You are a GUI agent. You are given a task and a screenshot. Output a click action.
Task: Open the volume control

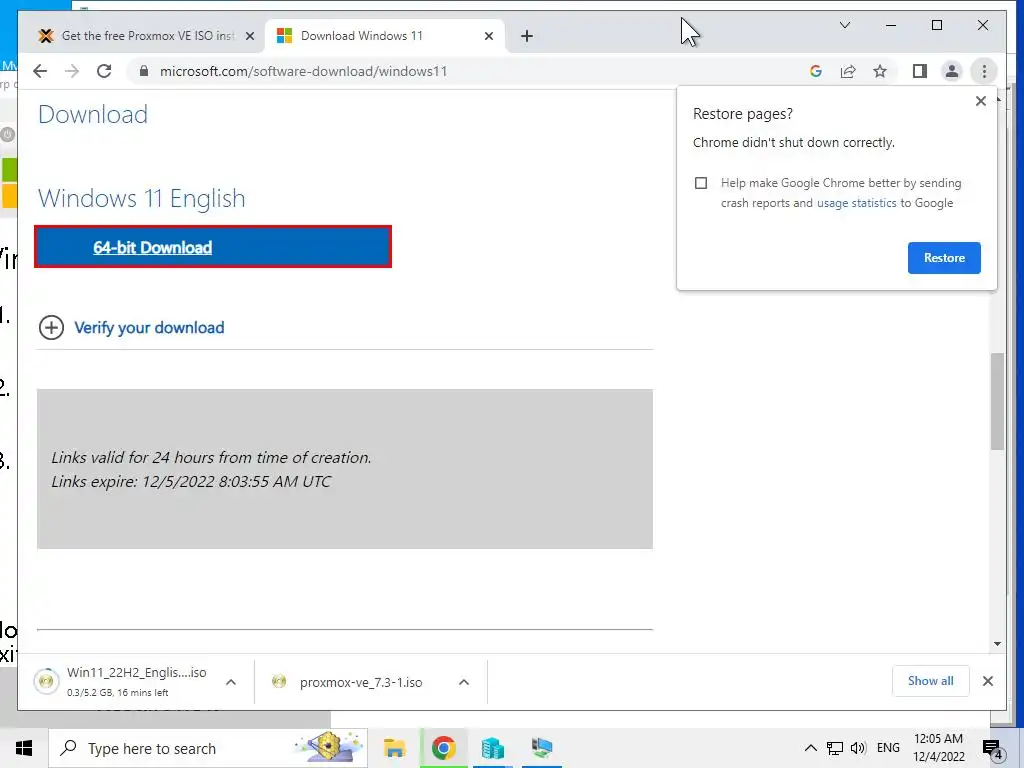click(858, 748)
